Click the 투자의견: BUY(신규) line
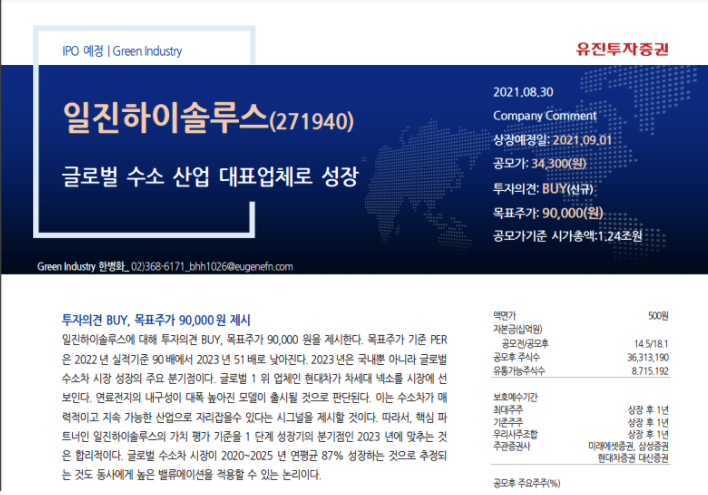Viewport: 708px width, 495px height. tap(543, 188)
